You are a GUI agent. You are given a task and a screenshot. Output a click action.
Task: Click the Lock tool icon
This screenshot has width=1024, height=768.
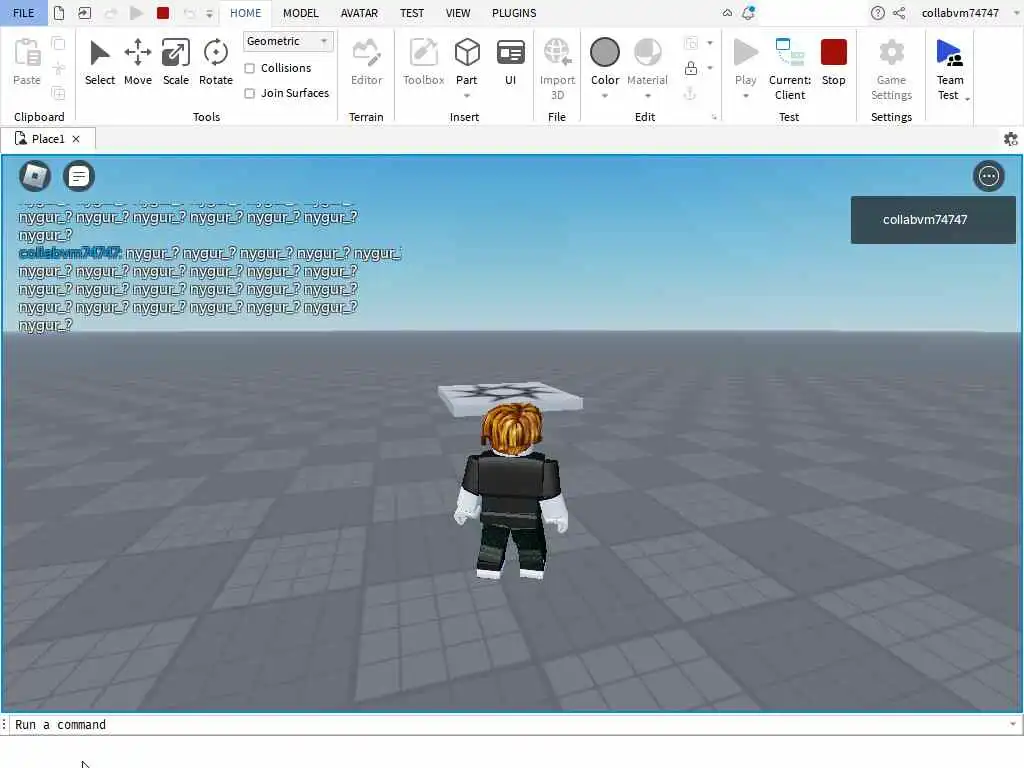pyautogui.click(x=690, y=68)
